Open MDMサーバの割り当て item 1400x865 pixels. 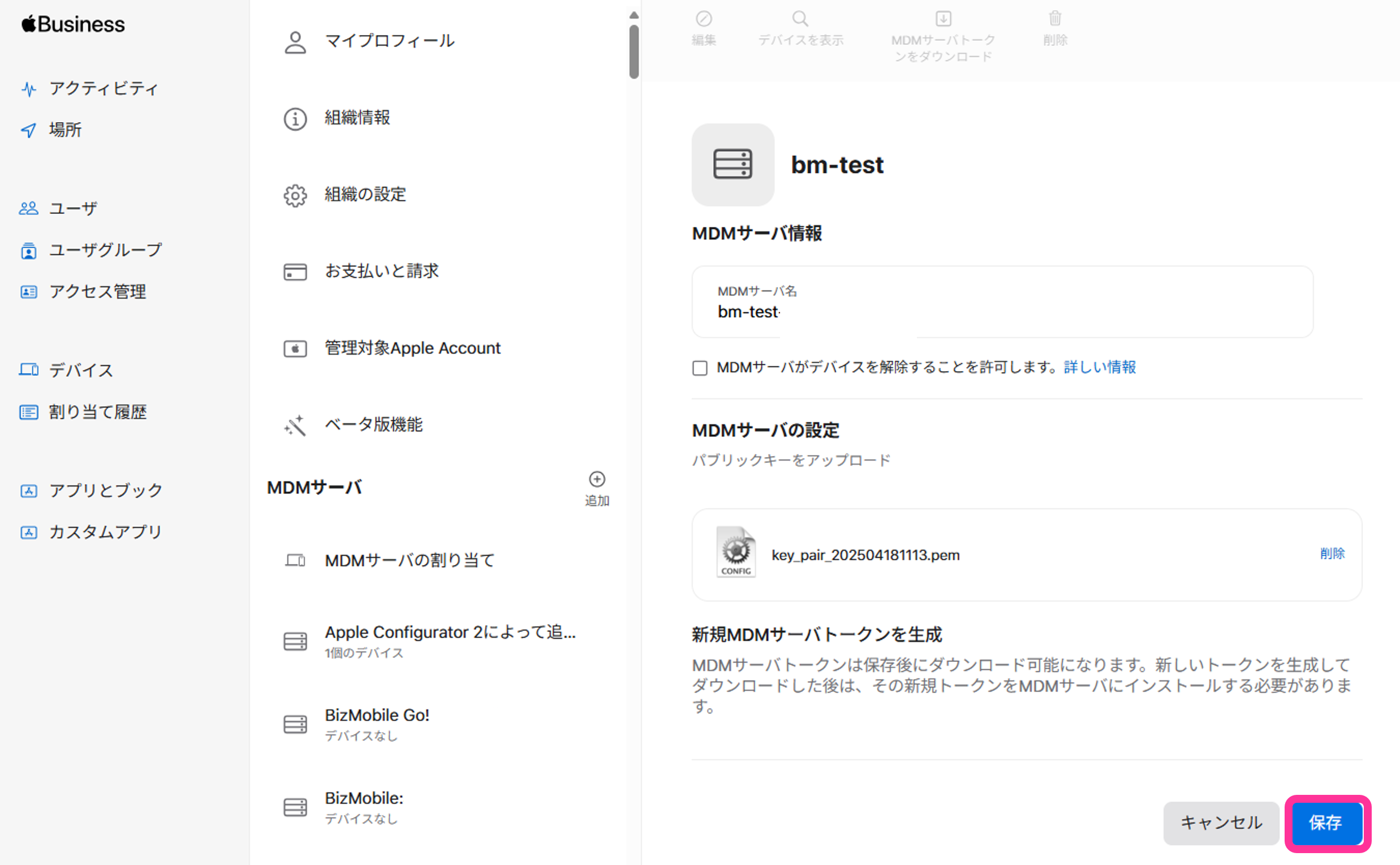click(x=409, y=560)
